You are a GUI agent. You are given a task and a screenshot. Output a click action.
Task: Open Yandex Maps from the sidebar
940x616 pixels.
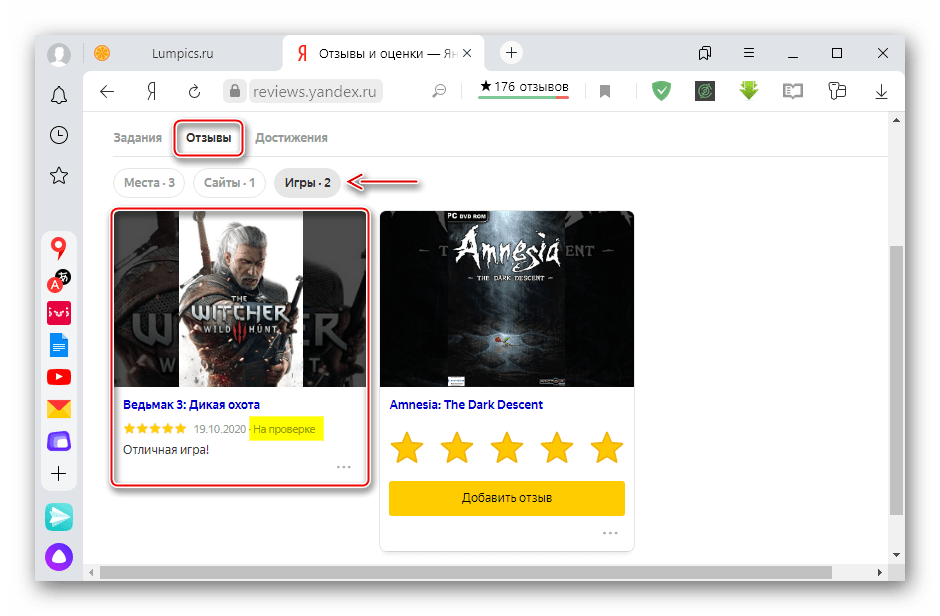pos(59,248)
